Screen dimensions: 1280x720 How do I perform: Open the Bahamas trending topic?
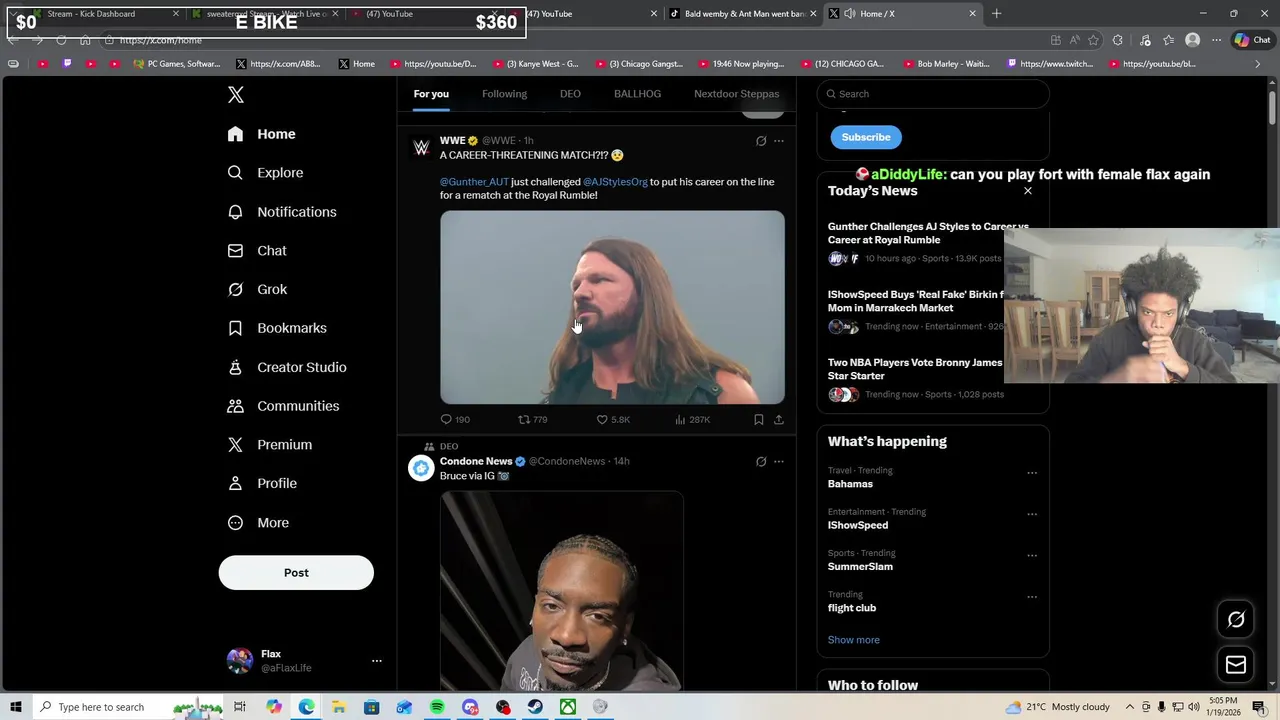(850, 484)
